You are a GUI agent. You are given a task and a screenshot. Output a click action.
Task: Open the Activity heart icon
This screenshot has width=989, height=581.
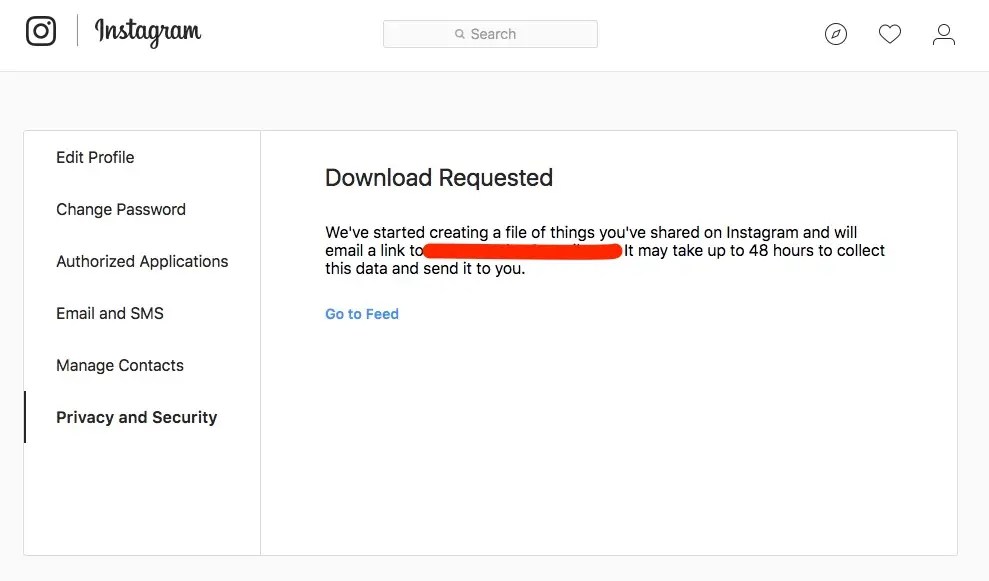pyautogui.click(x=890, y=34)
